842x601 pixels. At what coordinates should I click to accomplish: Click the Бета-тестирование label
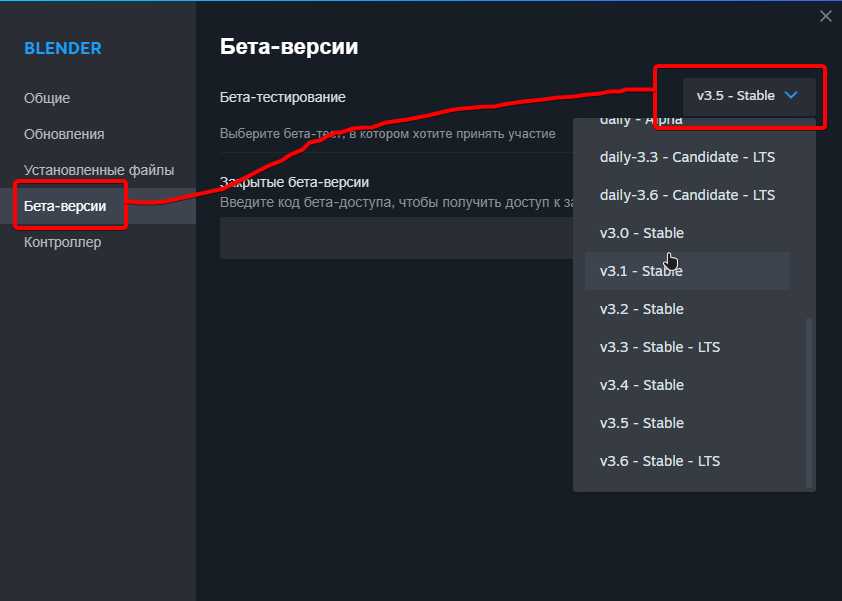click(282, 97)
